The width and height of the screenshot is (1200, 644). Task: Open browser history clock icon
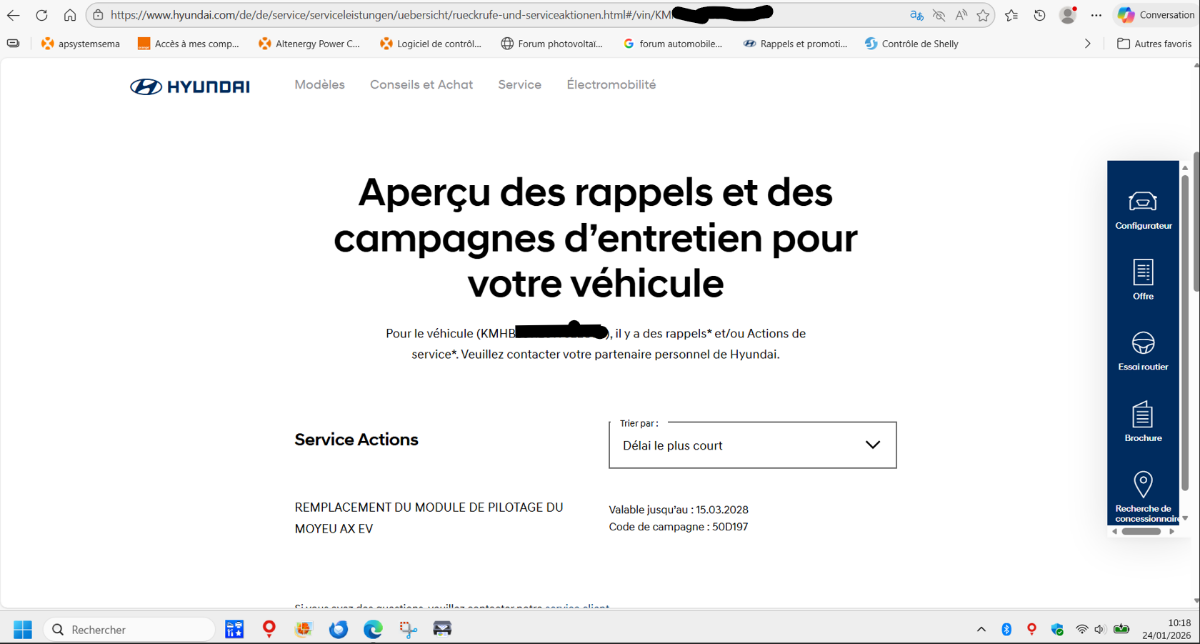(x=1039, y=15)
